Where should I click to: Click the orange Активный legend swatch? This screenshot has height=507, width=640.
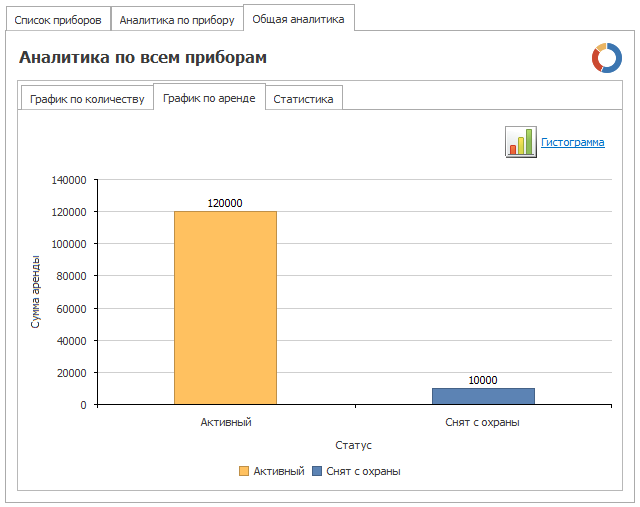(x=244, y=471)
